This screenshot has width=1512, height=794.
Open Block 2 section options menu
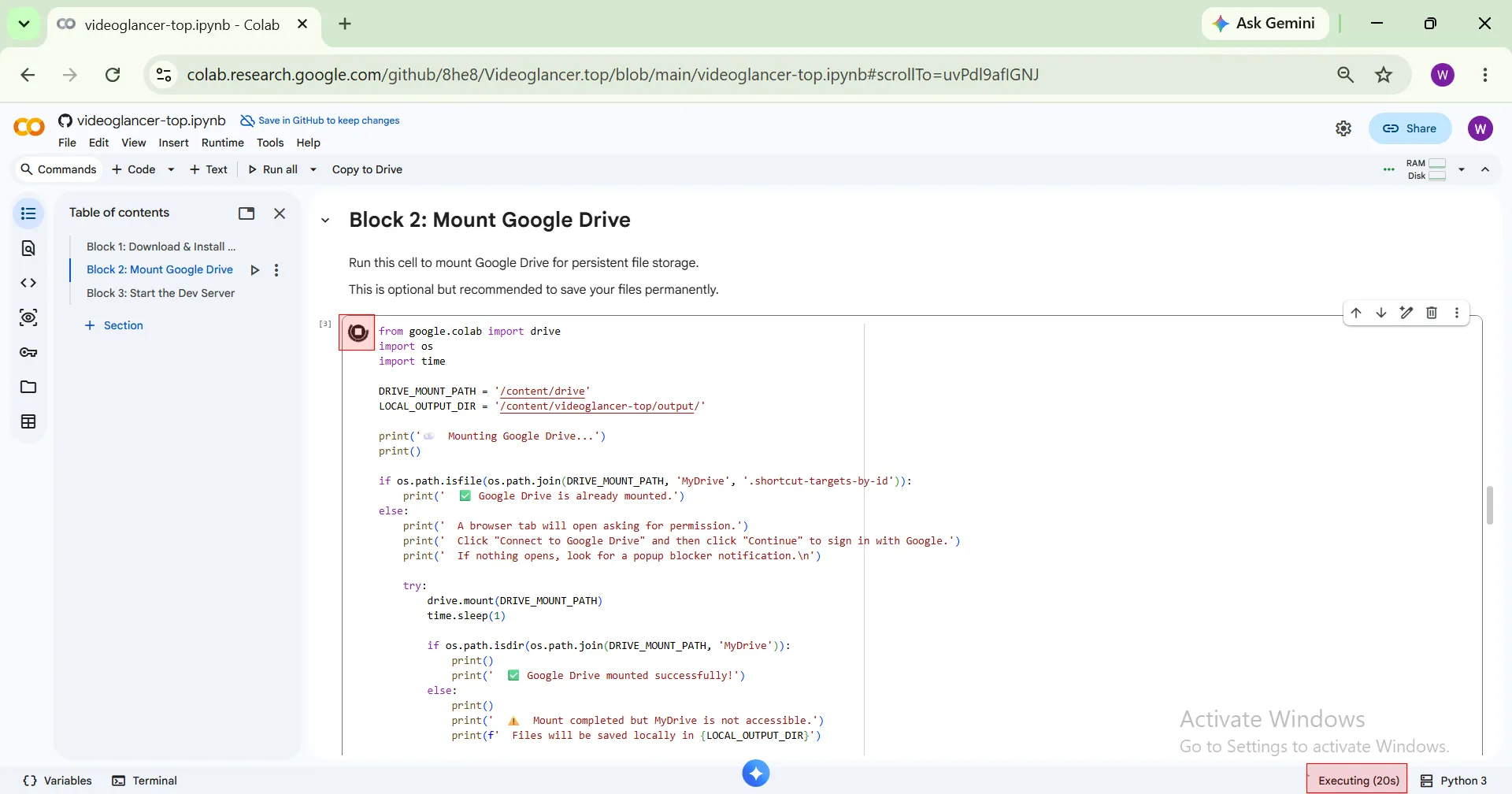[276, 270]
